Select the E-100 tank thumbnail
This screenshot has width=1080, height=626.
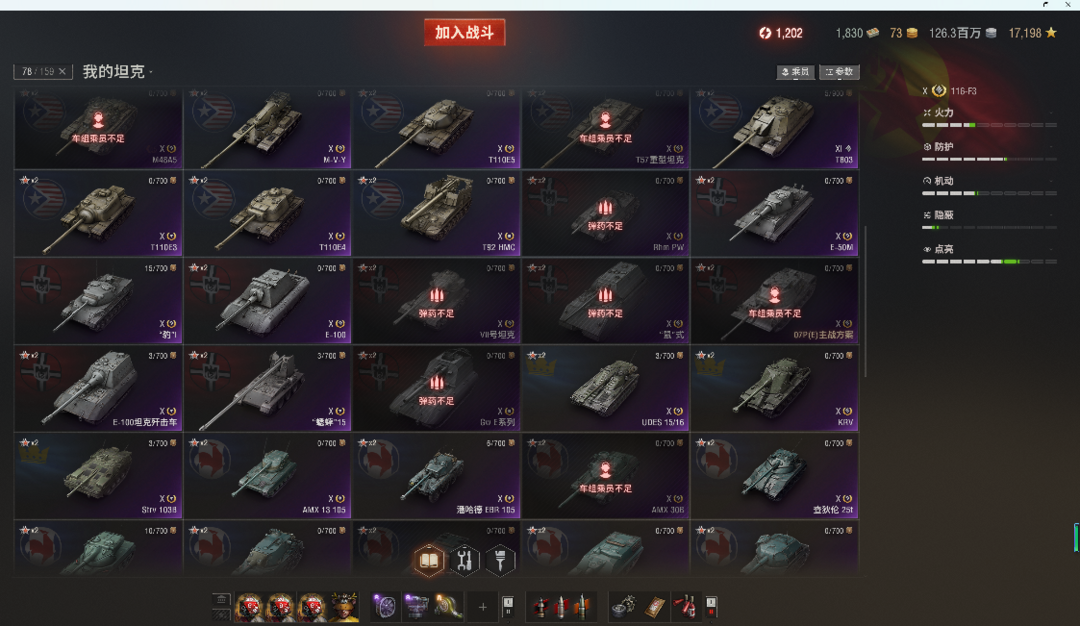click(267, 301)
